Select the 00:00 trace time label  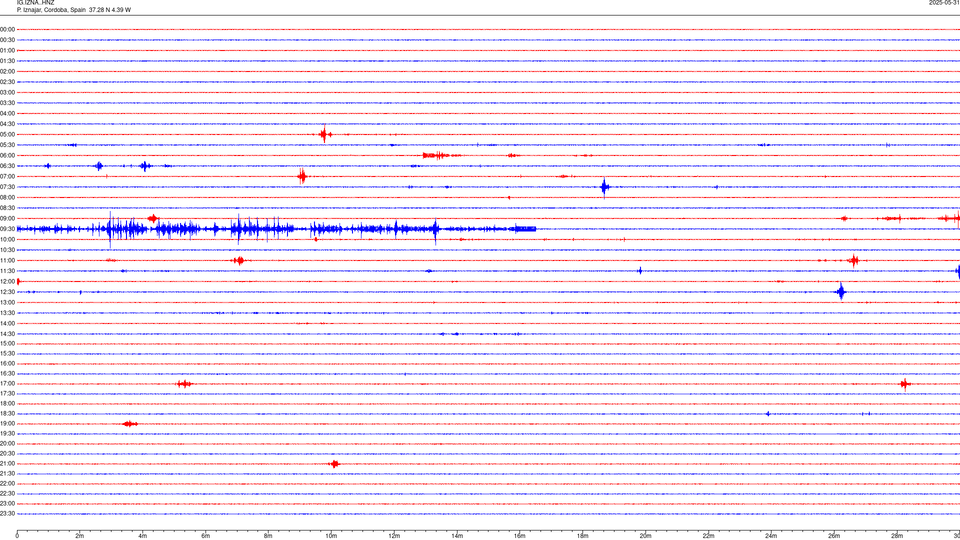coord(7,29)
